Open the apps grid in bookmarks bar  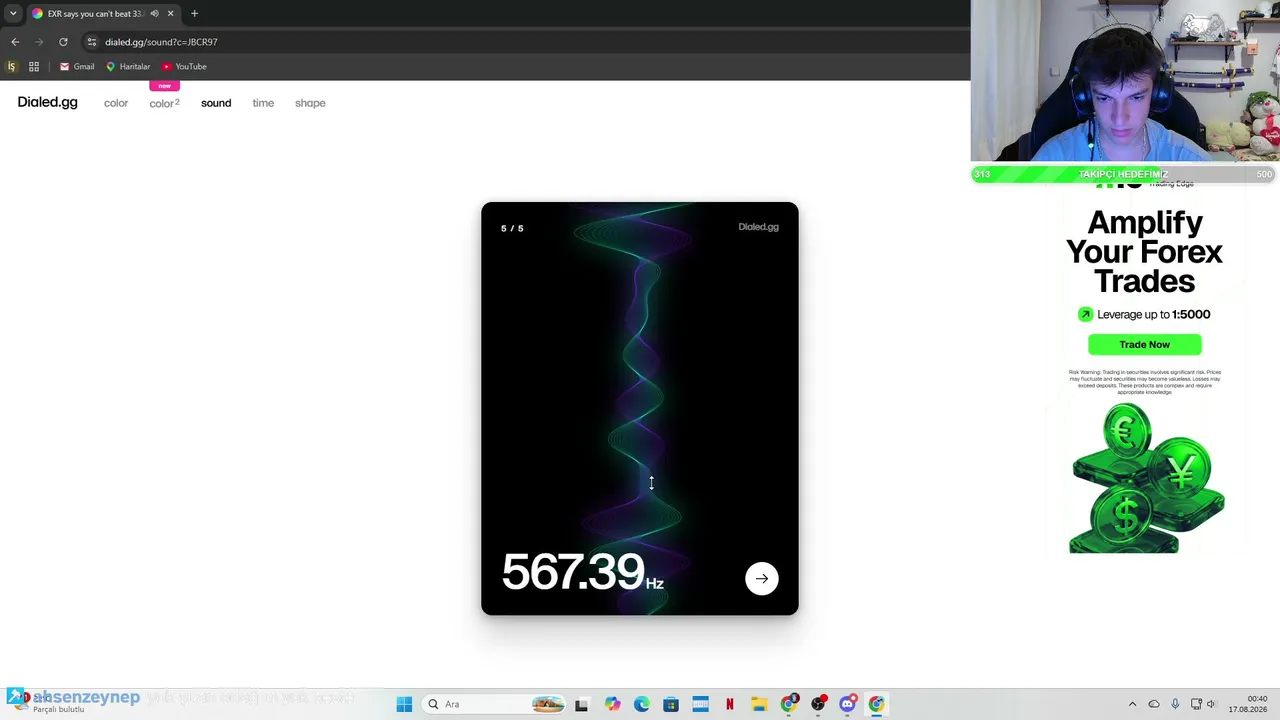pos(34,67)
